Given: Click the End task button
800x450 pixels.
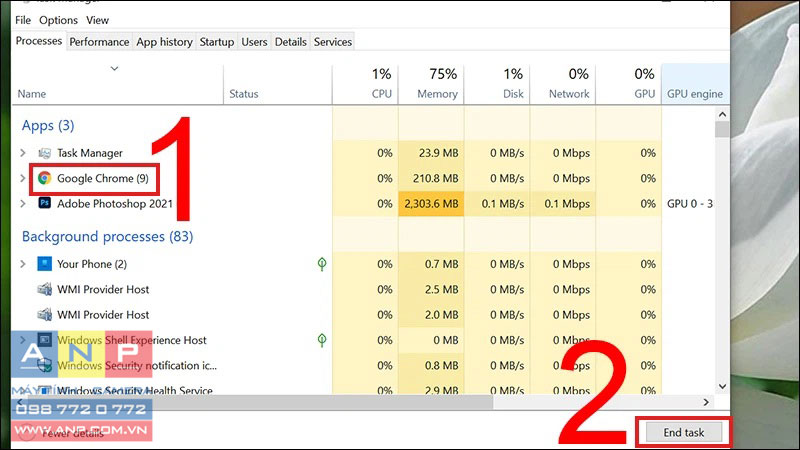Looking at the screenshot, I should 684,433.
